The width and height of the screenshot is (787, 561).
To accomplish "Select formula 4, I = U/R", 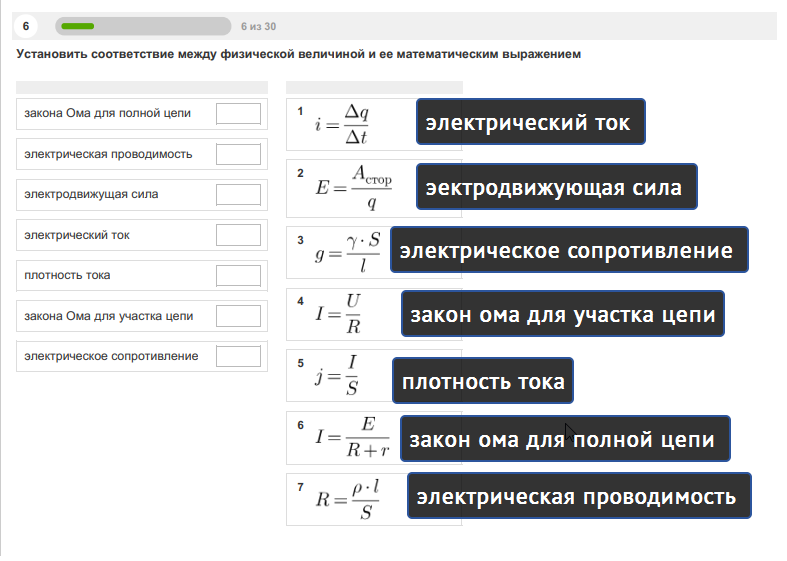I will pos(338,314).
